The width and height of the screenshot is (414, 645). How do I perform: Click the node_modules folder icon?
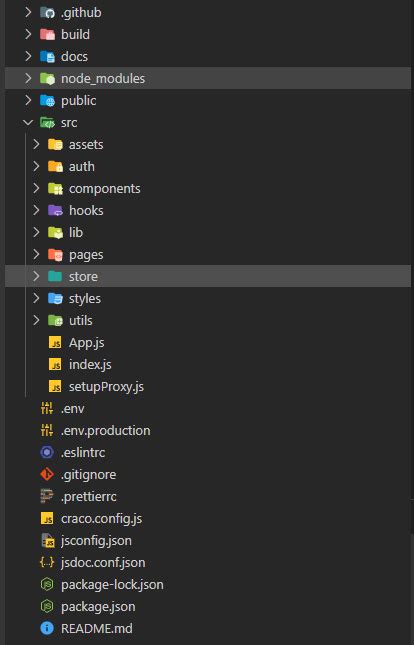(47, 79)
